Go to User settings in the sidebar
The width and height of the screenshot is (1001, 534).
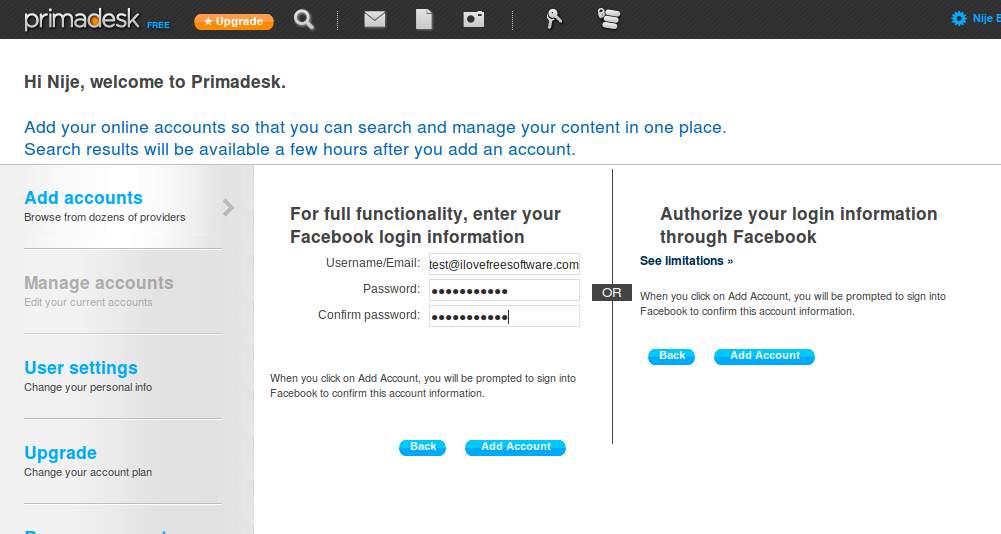point(81,368)
